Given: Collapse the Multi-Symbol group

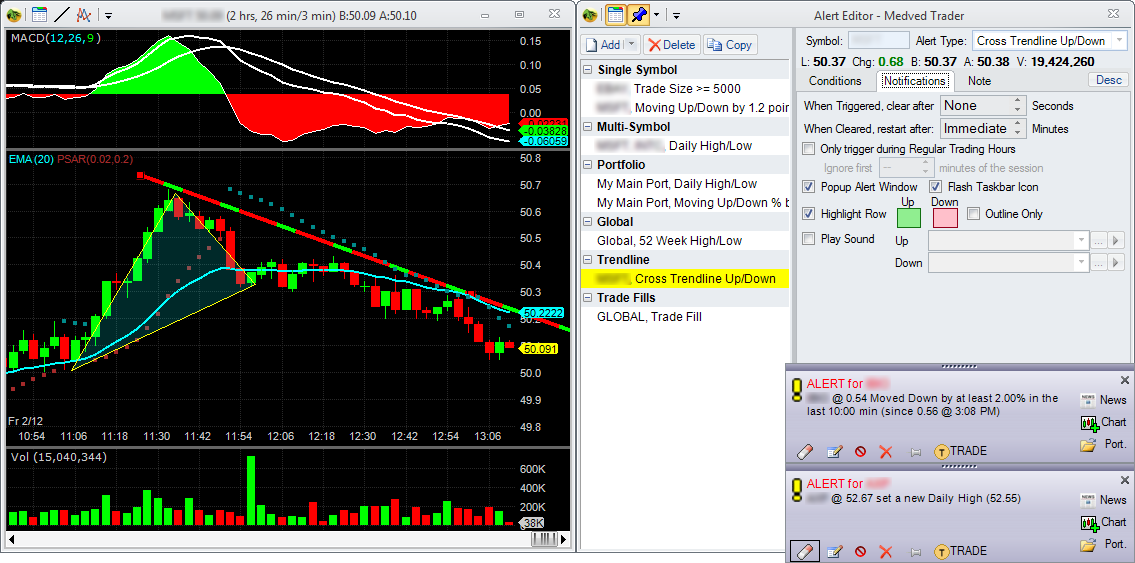Looking at the screenshot, I should pyautogui.click(x=586, y=127).
